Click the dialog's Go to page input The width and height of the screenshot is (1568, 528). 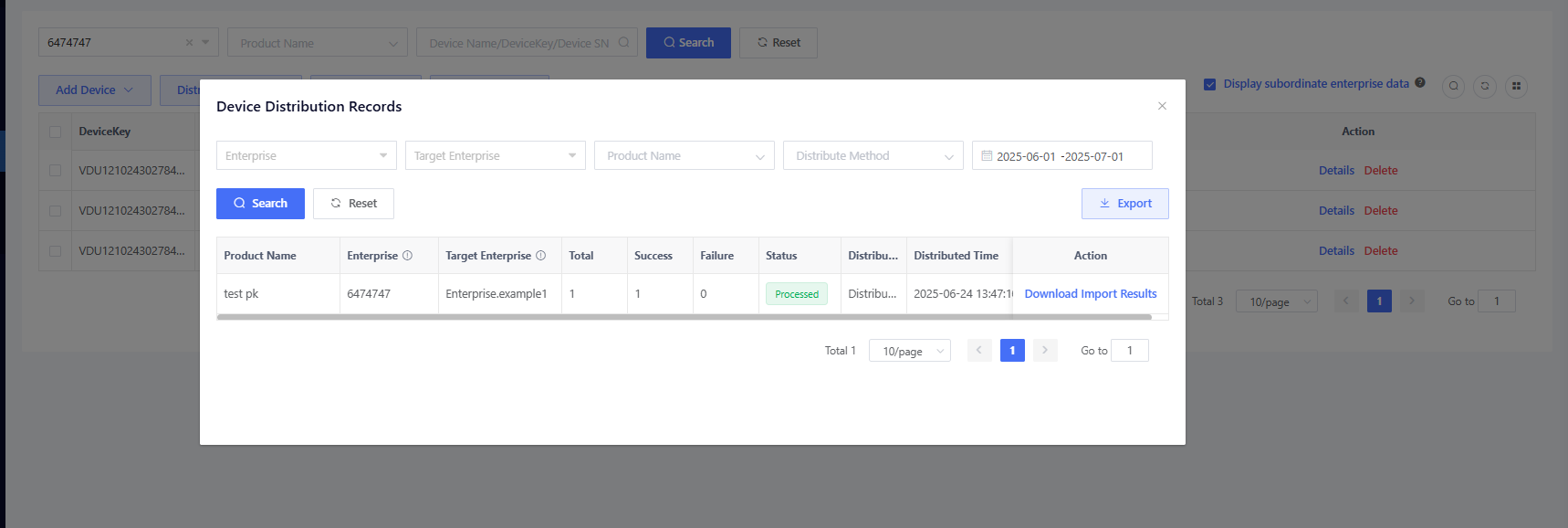coord(1129,351)
